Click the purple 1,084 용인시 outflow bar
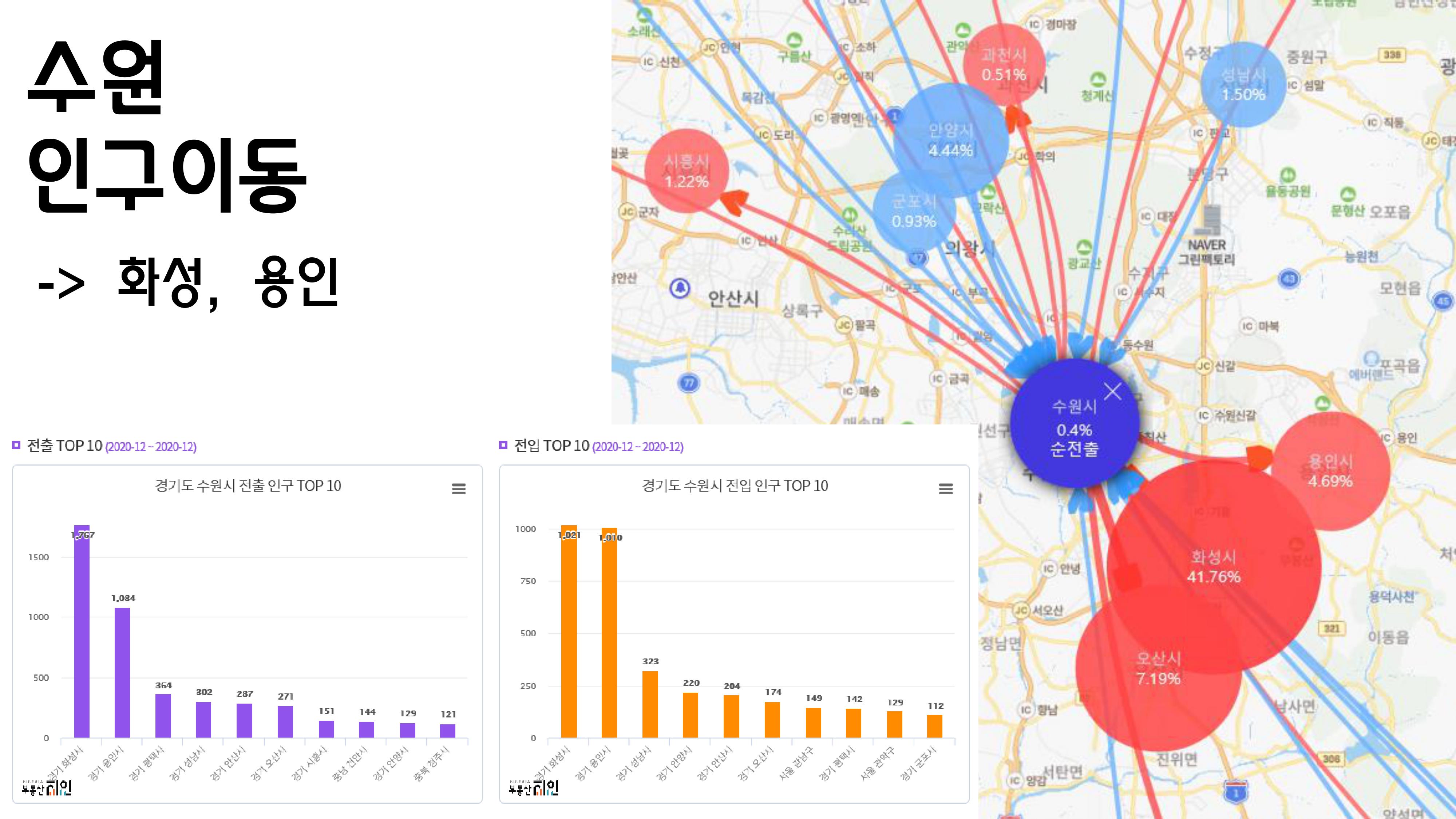 point(123,673)
